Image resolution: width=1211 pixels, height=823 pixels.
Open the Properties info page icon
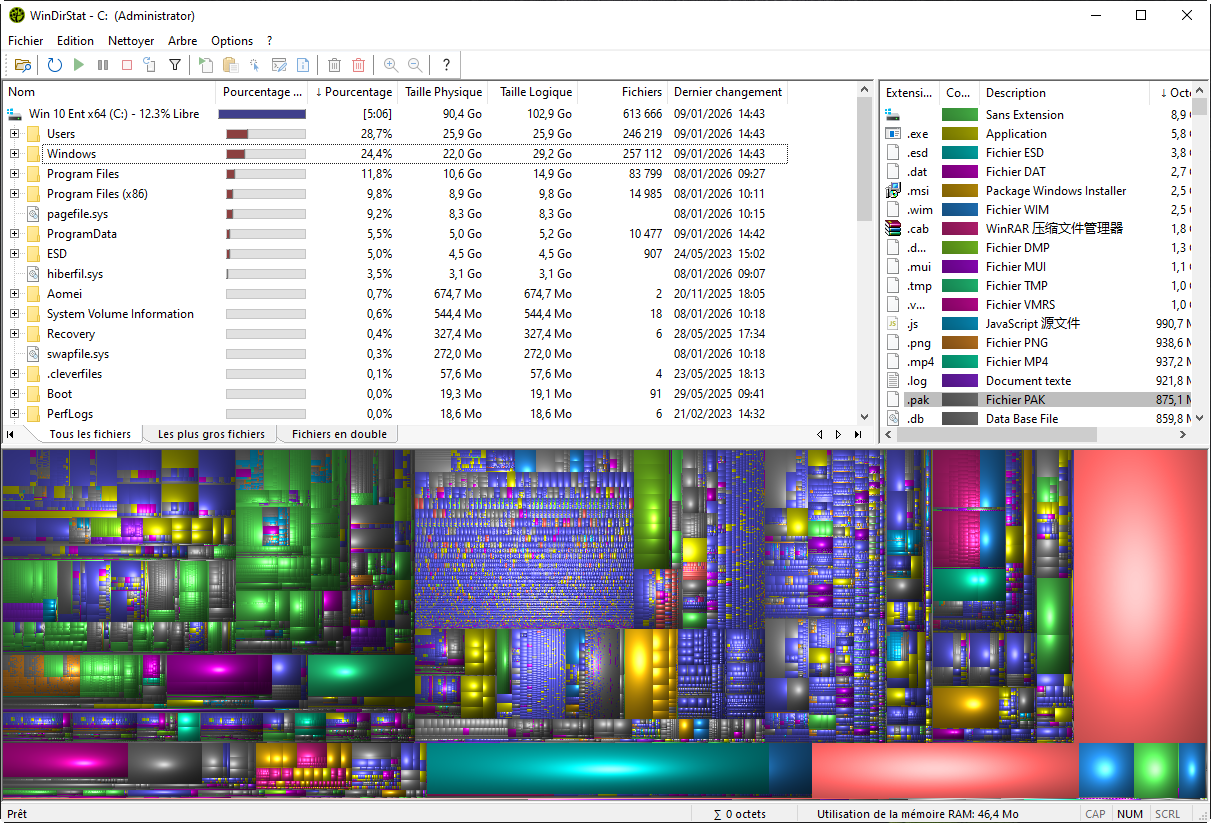pyautogui.click(x=303, y=65)
